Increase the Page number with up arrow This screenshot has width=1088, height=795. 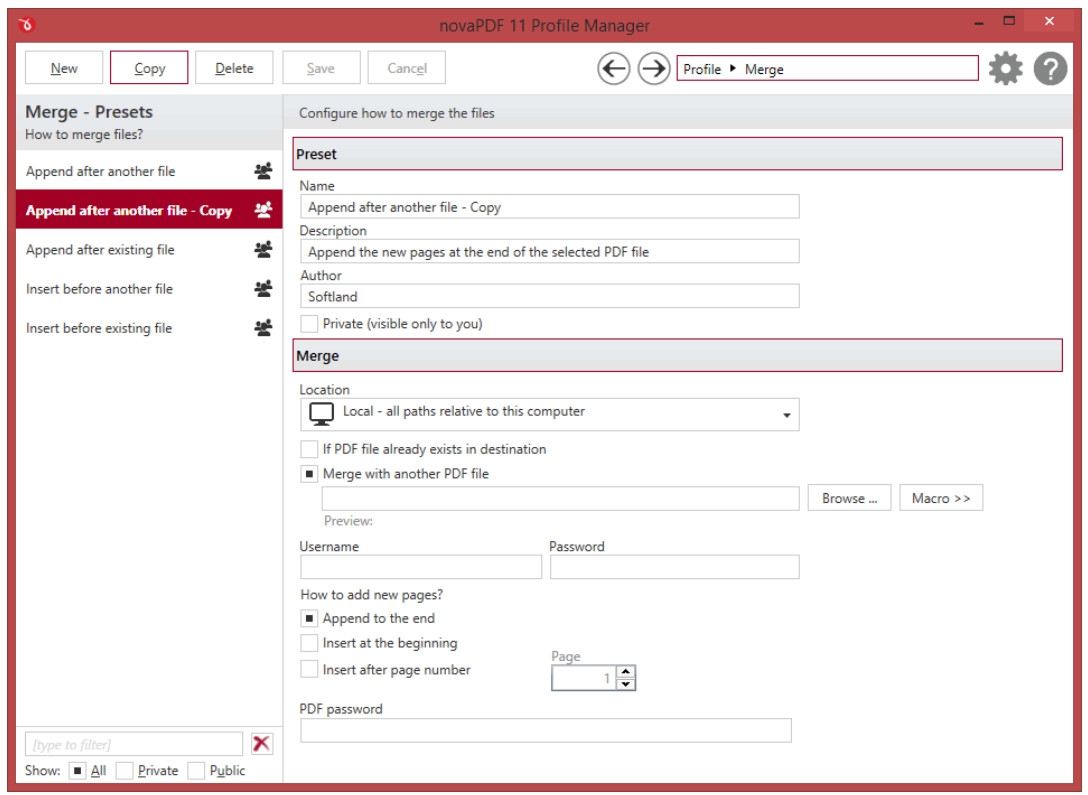click(x=626, y=672)
